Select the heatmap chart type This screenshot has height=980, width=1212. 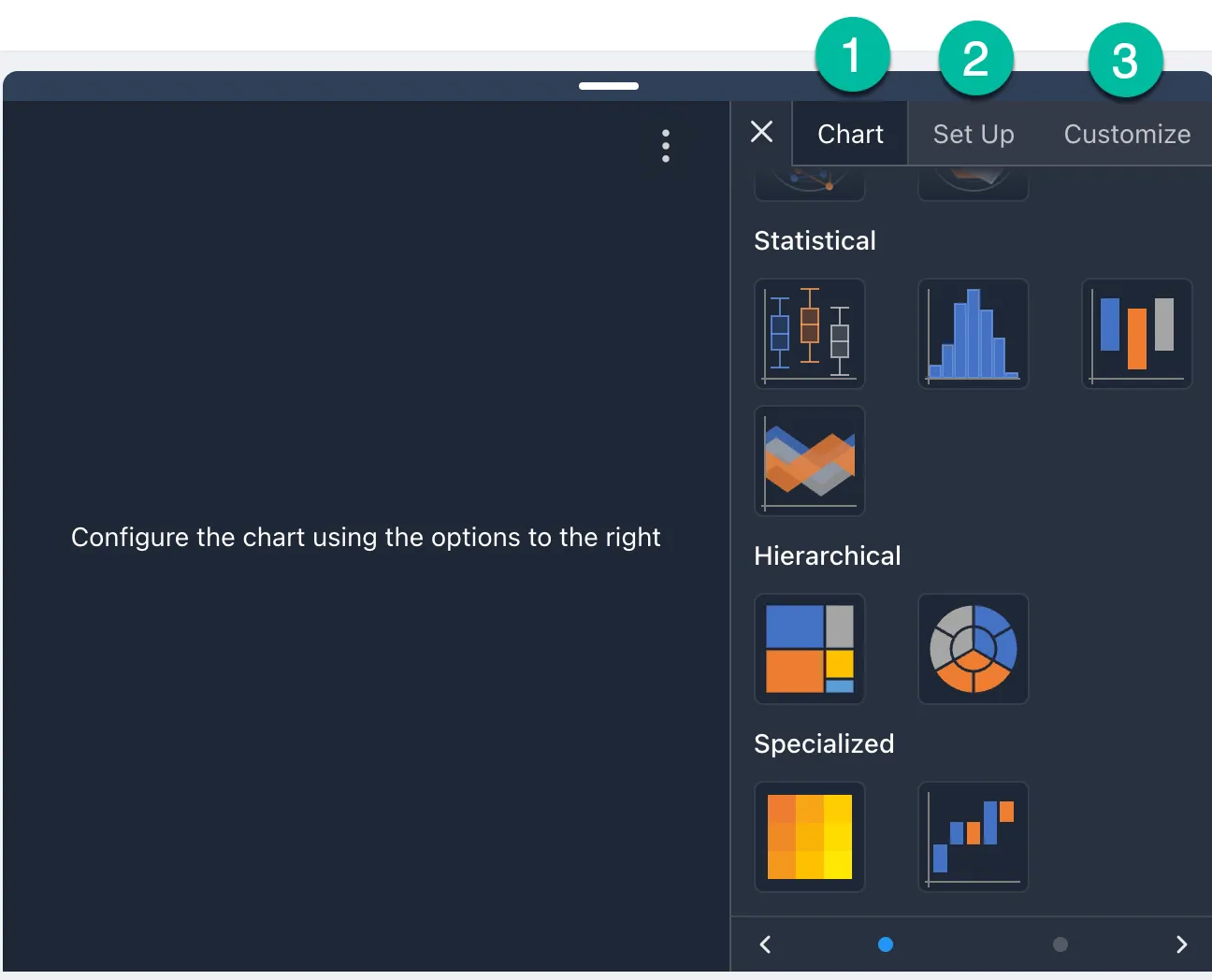point(810,837)
